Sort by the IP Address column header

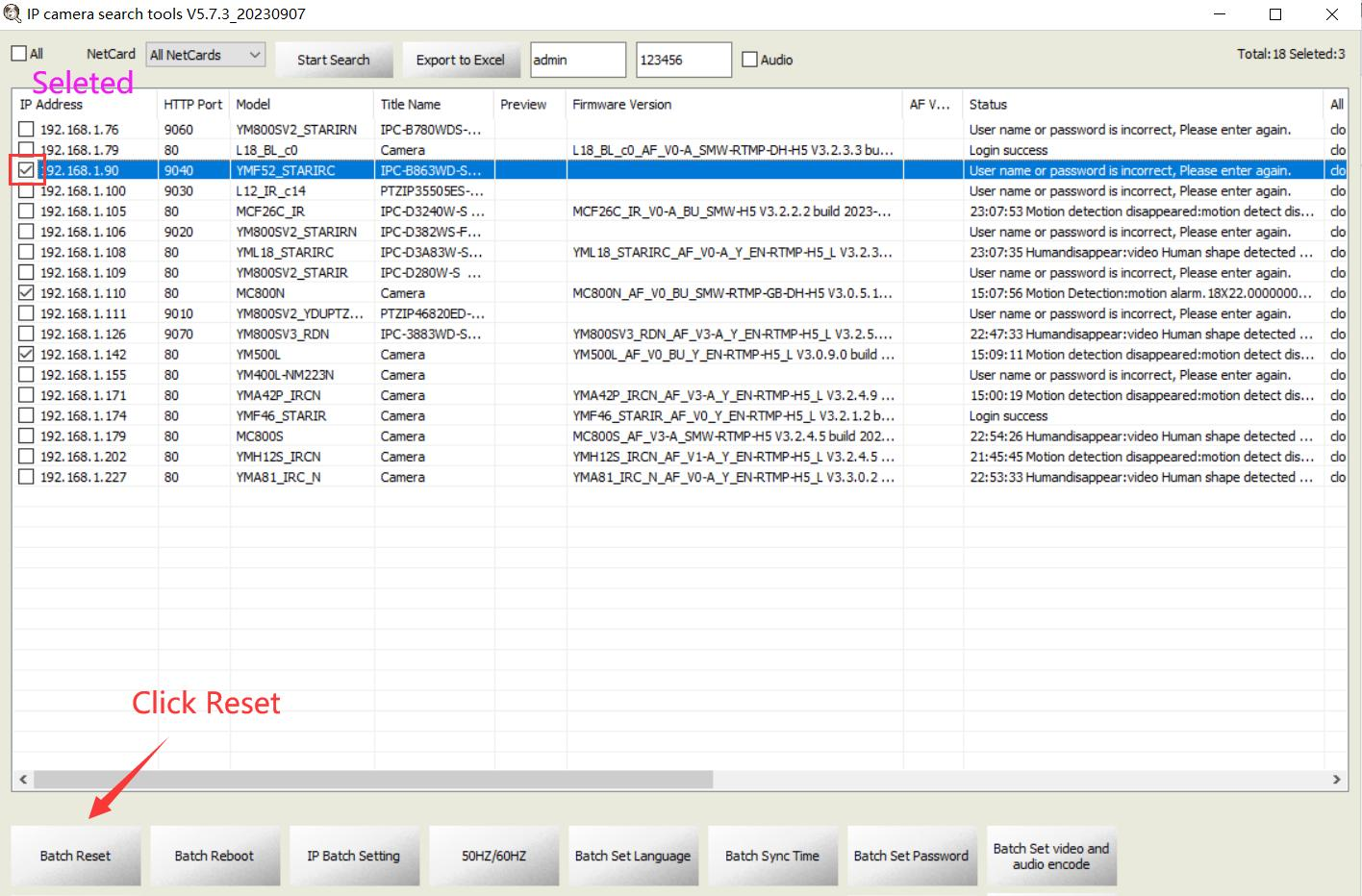[85, 105]
